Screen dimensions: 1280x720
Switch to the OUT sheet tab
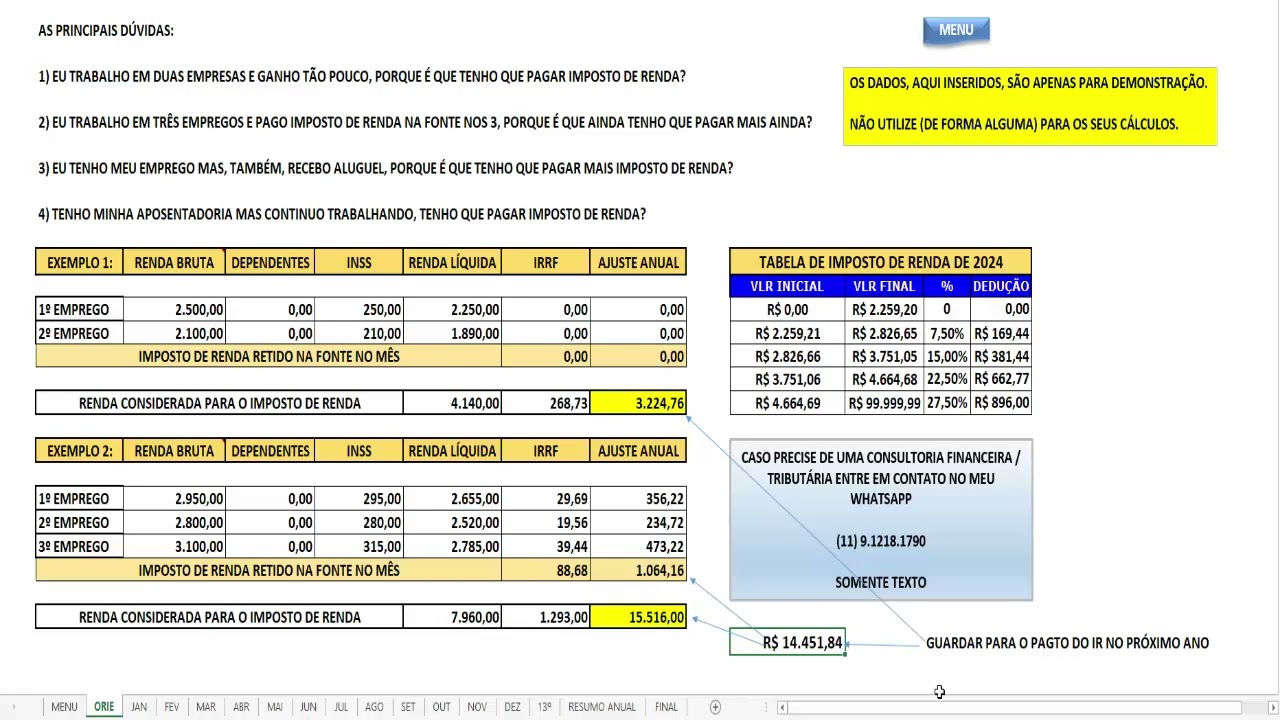441,707
